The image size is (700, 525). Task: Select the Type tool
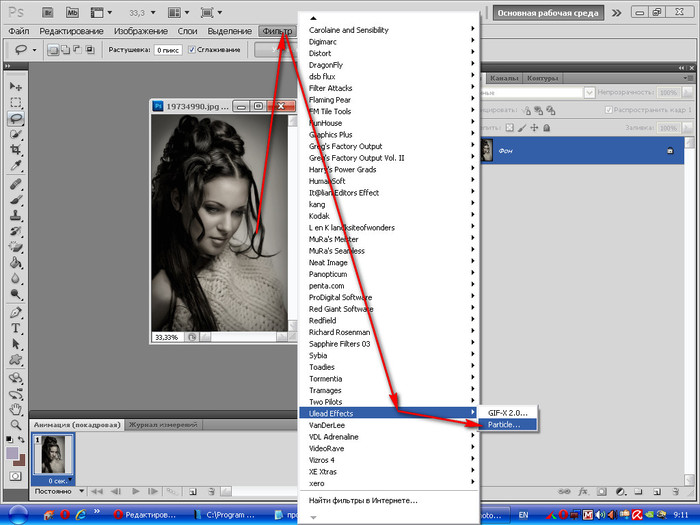(16, 328)
